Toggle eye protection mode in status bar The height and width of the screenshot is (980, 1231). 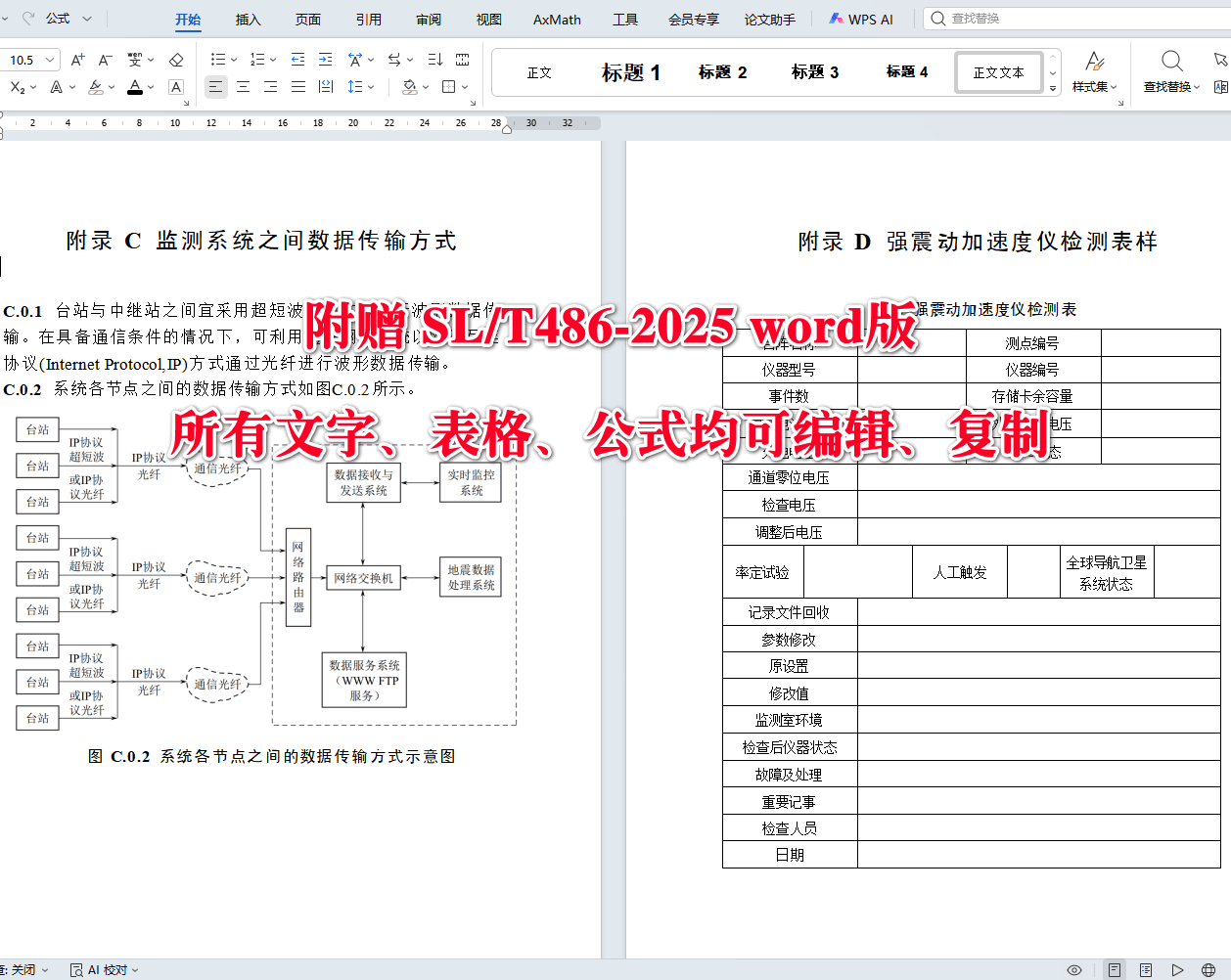click(1074, 970)
